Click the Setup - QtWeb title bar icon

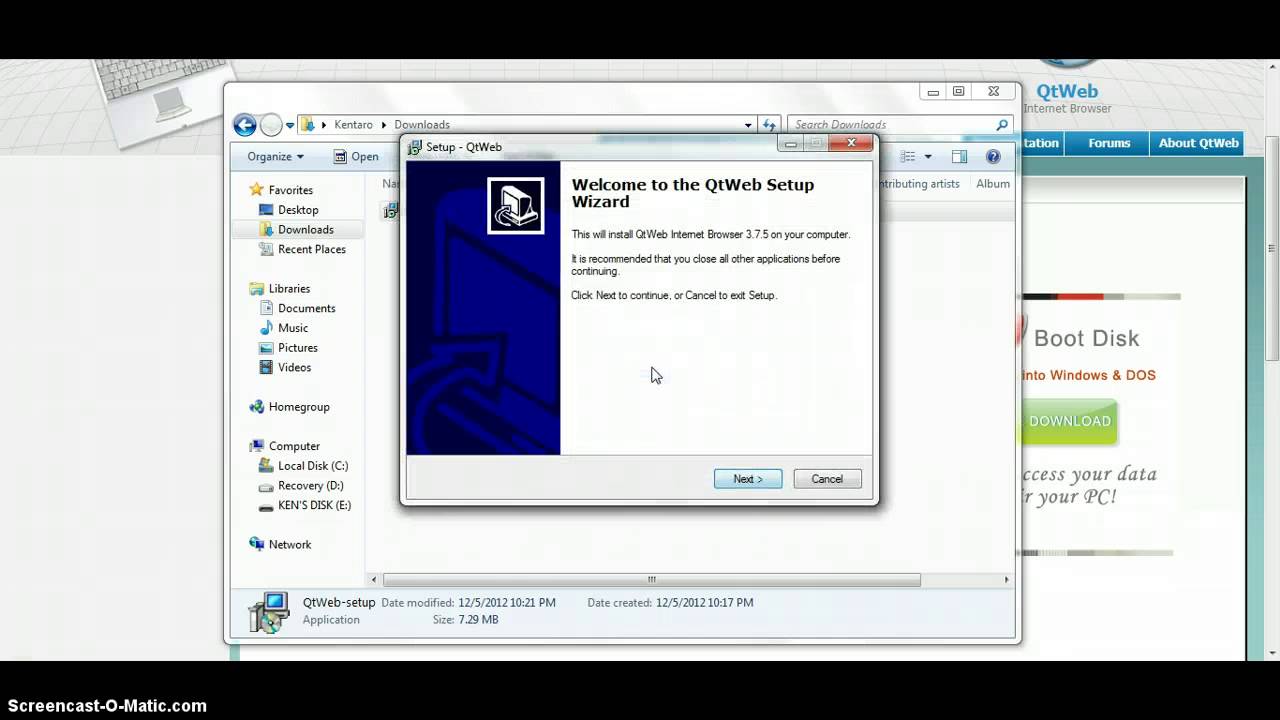415,147
